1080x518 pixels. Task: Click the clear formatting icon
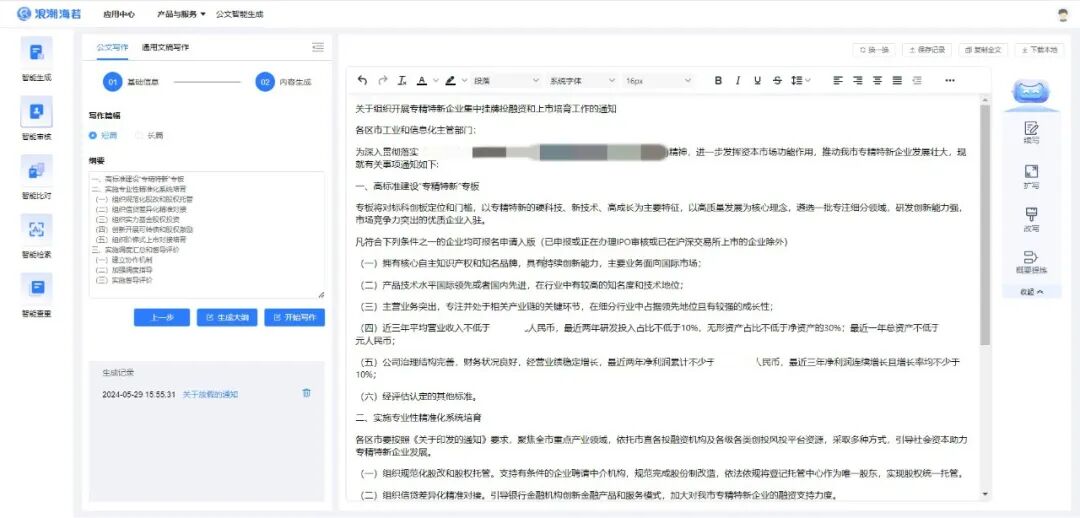click(x=402, y=81)
